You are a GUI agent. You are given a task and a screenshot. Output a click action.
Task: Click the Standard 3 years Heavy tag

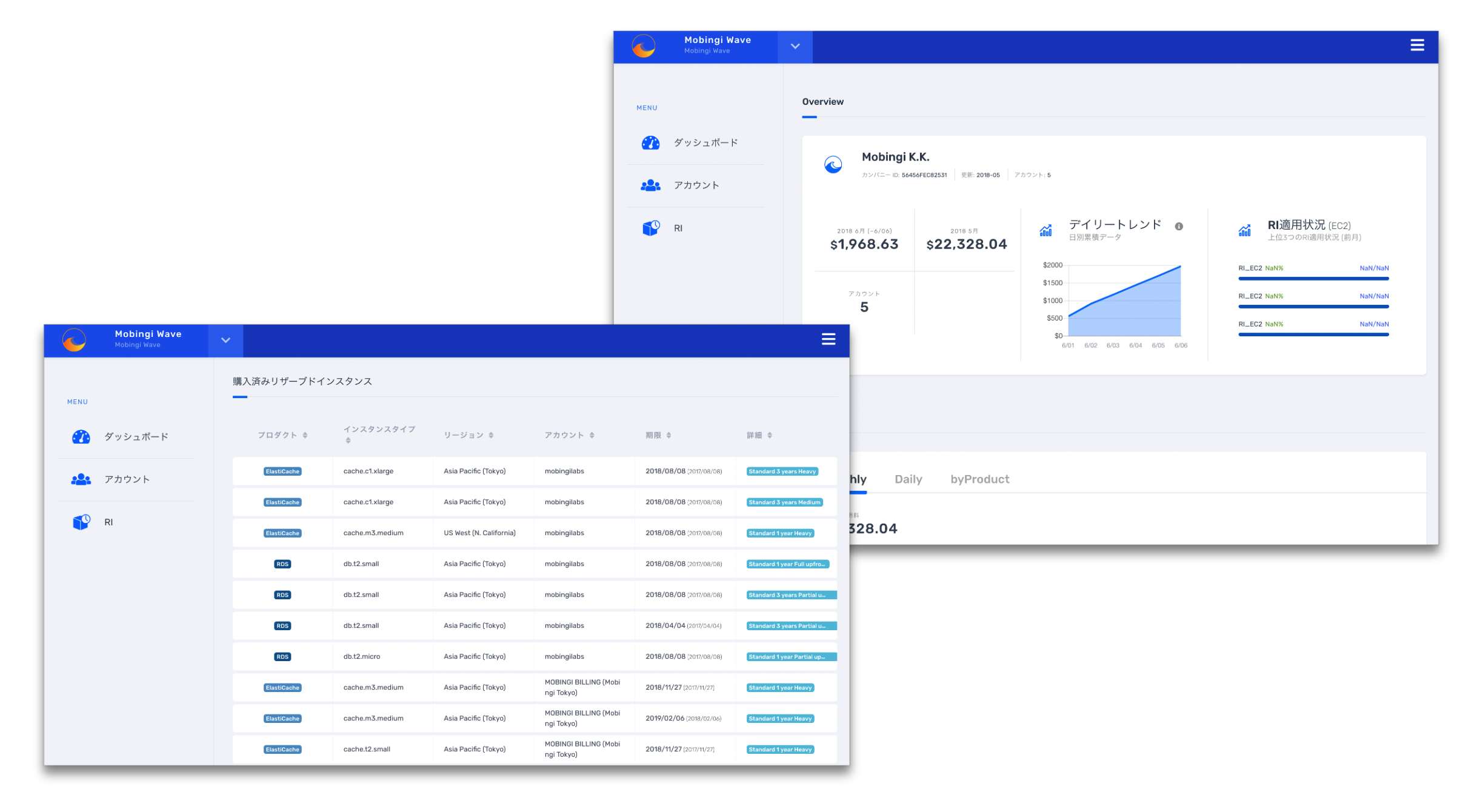tap(782, 471)
